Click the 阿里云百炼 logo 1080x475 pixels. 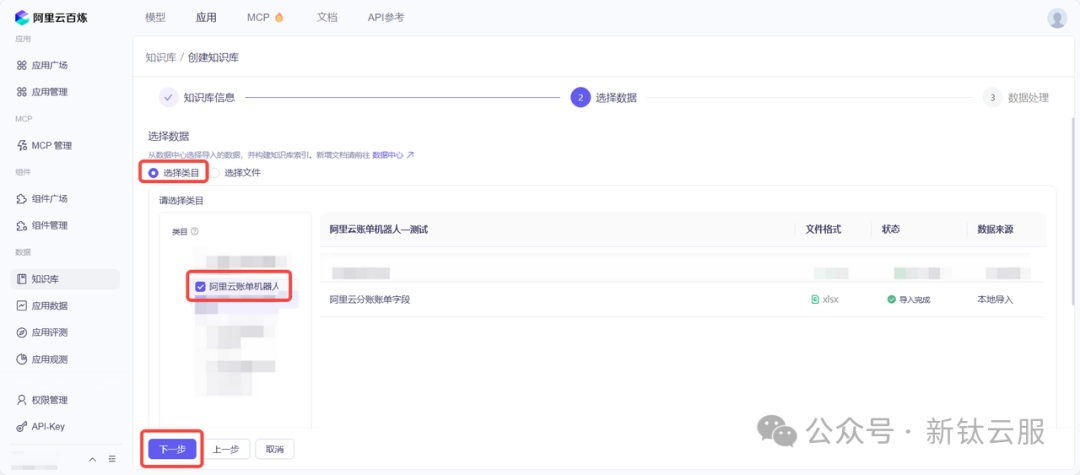point(52,17)
